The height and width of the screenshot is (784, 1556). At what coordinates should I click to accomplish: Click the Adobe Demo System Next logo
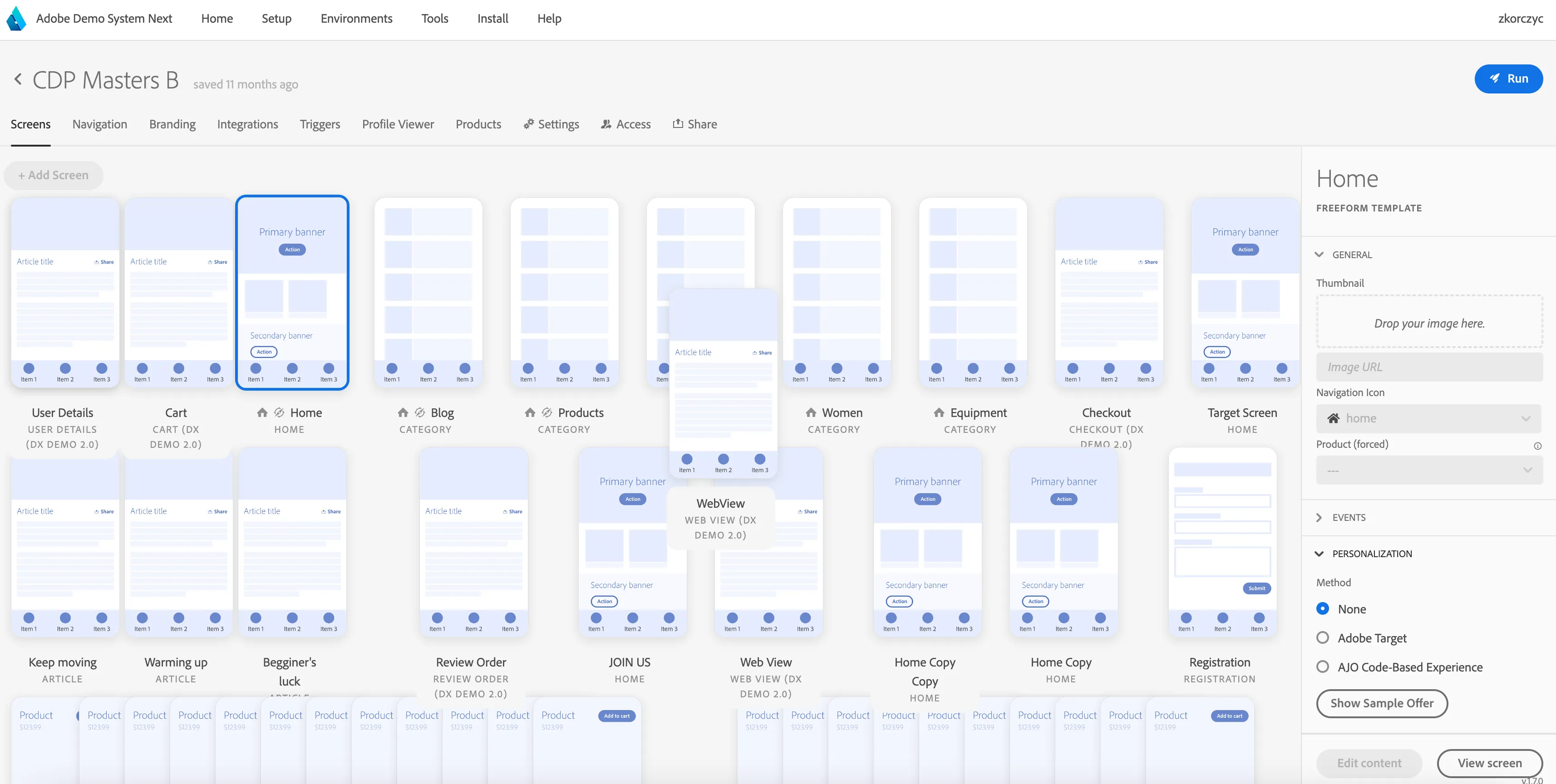click(16, 18)
